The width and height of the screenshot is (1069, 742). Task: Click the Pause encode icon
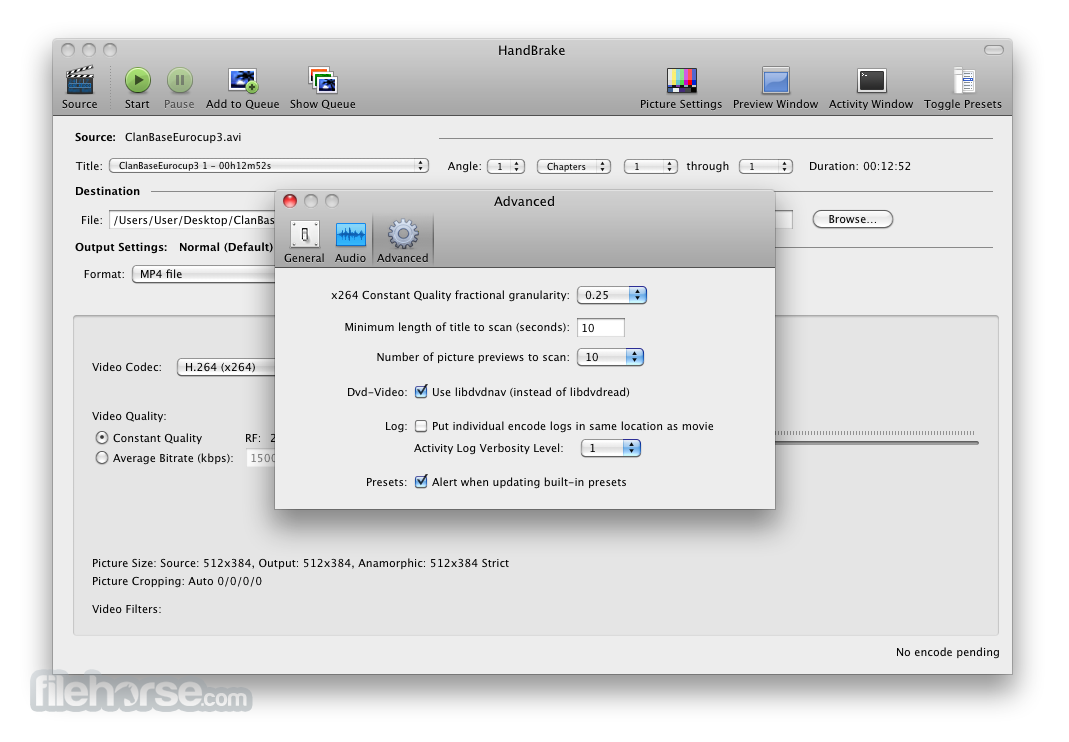[180, 80]
